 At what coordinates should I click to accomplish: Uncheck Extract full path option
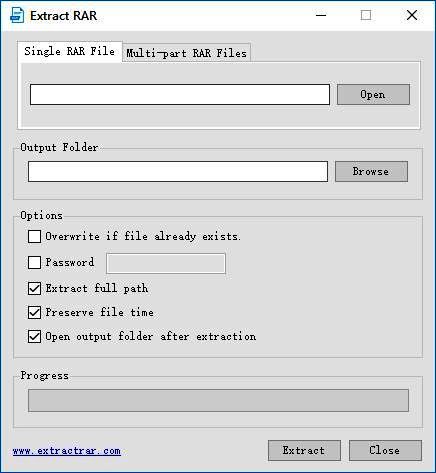point(34,288)
